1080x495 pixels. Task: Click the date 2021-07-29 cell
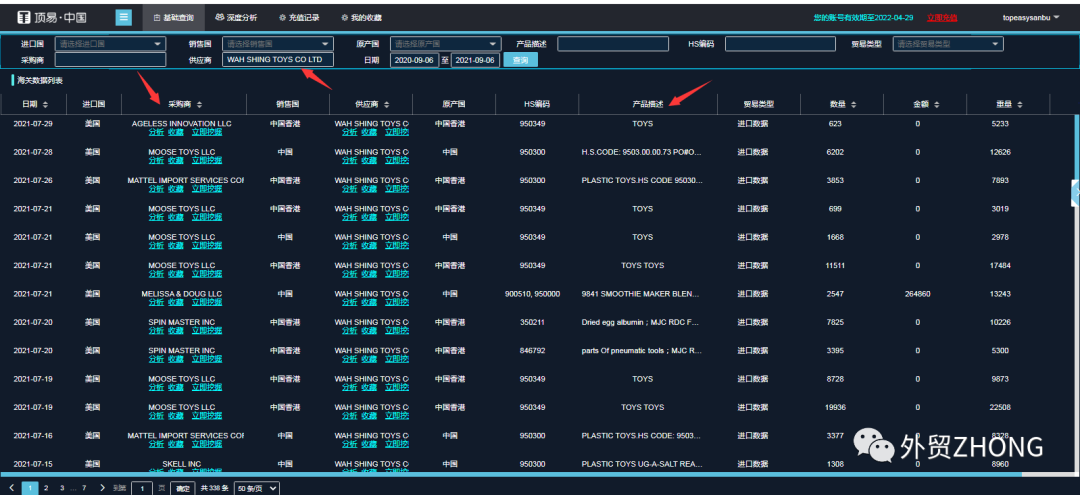click(33, 124)
